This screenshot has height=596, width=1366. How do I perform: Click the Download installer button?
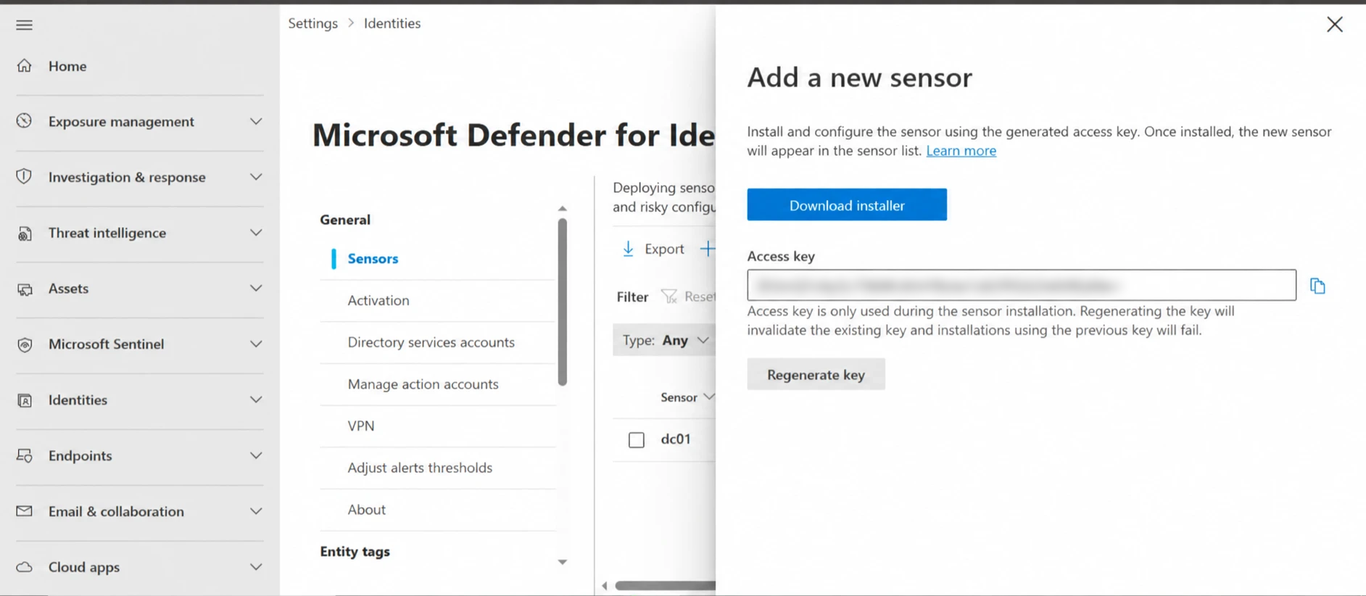[x=847, y=205]
